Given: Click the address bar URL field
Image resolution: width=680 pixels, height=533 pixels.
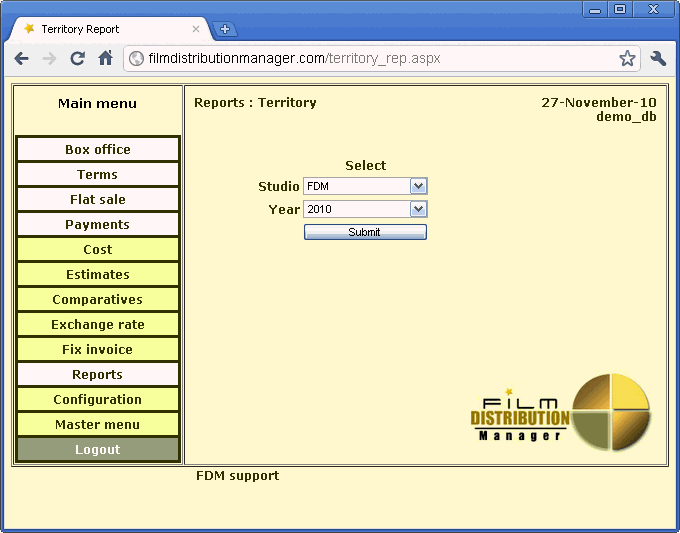Looking at the screenshot, I should click(x=370, y=59).
